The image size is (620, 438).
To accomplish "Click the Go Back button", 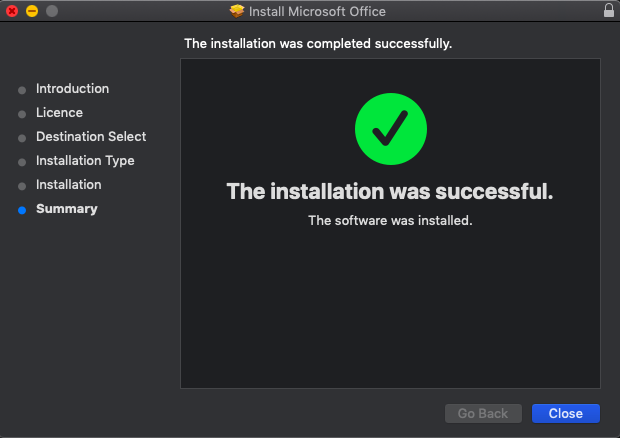I will pyautogui.click(x=483, y=413).
